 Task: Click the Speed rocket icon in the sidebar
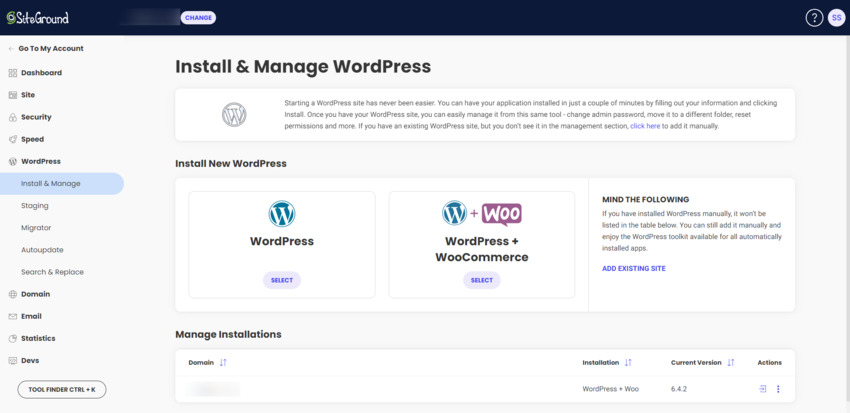pyautogui.click(x=13, y=139)
